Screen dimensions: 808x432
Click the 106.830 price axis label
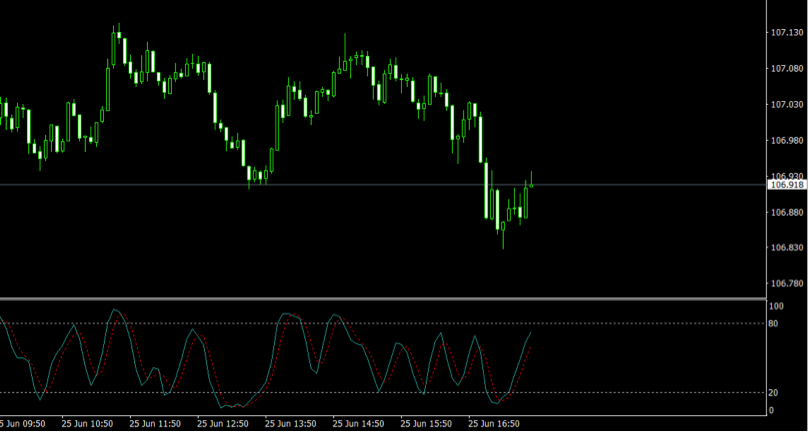click(x=787, y=248)
